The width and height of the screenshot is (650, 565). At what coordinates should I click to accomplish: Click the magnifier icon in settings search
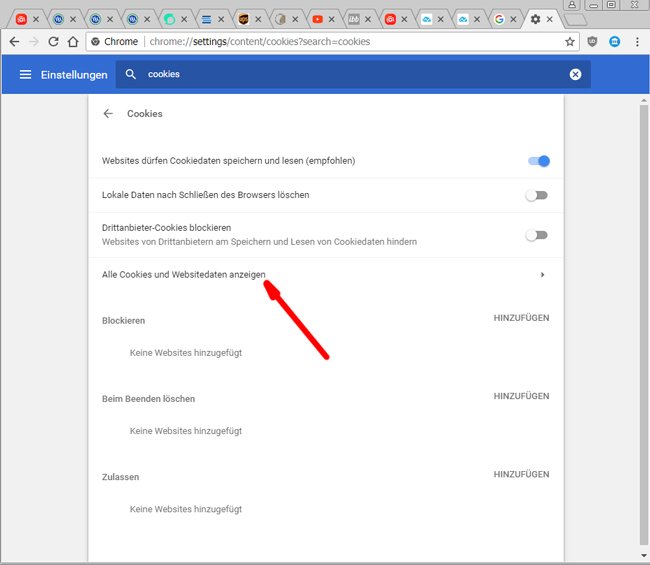[131, 74]
